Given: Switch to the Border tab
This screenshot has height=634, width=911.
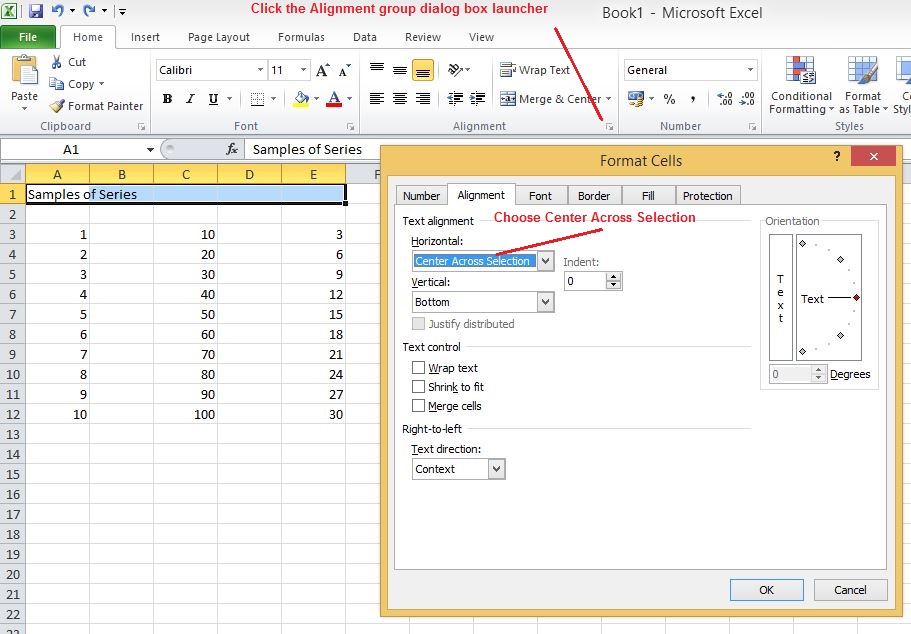Looking at the screenshot, I should (594, 195).
